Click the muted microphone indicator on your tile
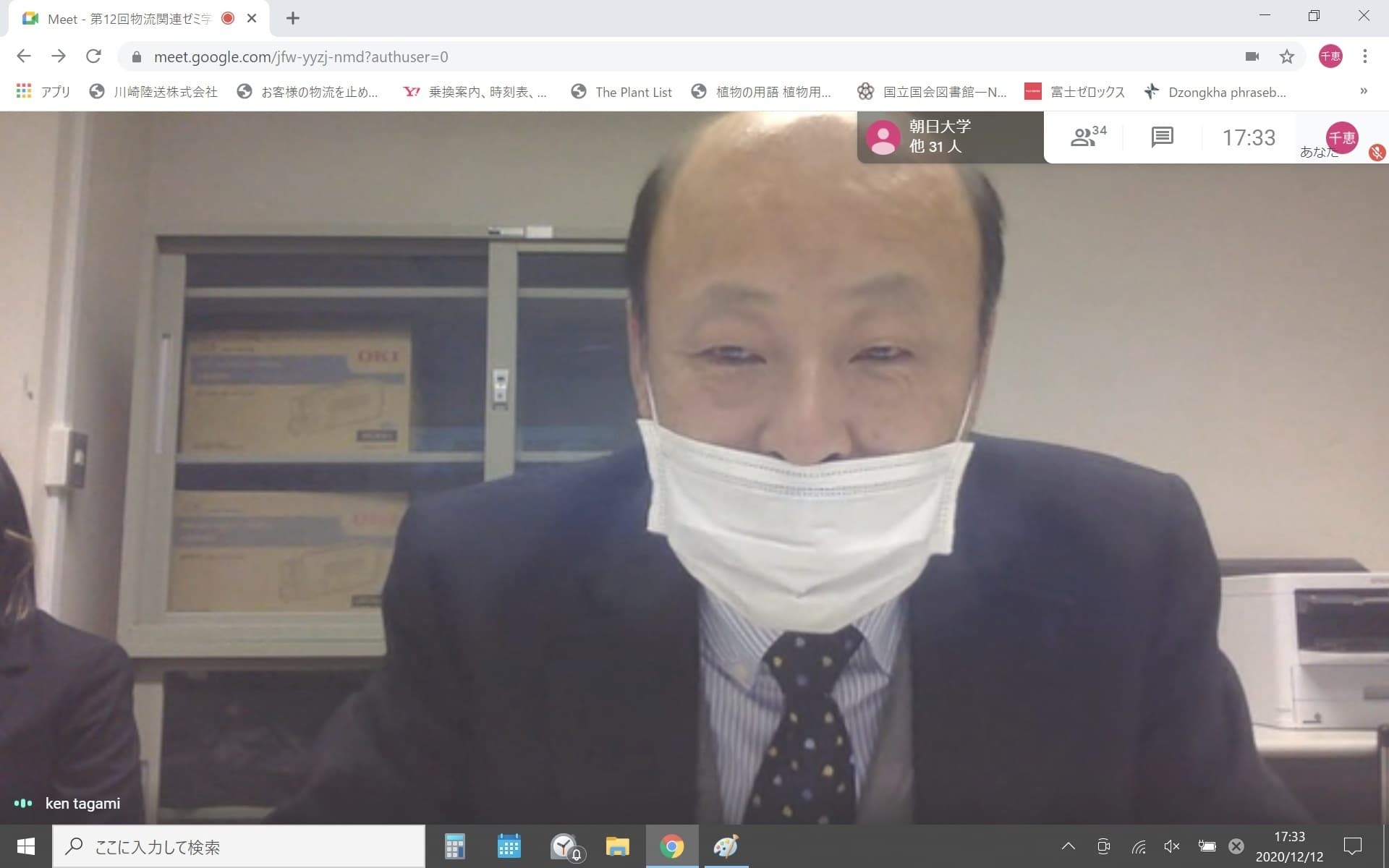The width and height of the screenshot is (1389, 868). 1376,153
